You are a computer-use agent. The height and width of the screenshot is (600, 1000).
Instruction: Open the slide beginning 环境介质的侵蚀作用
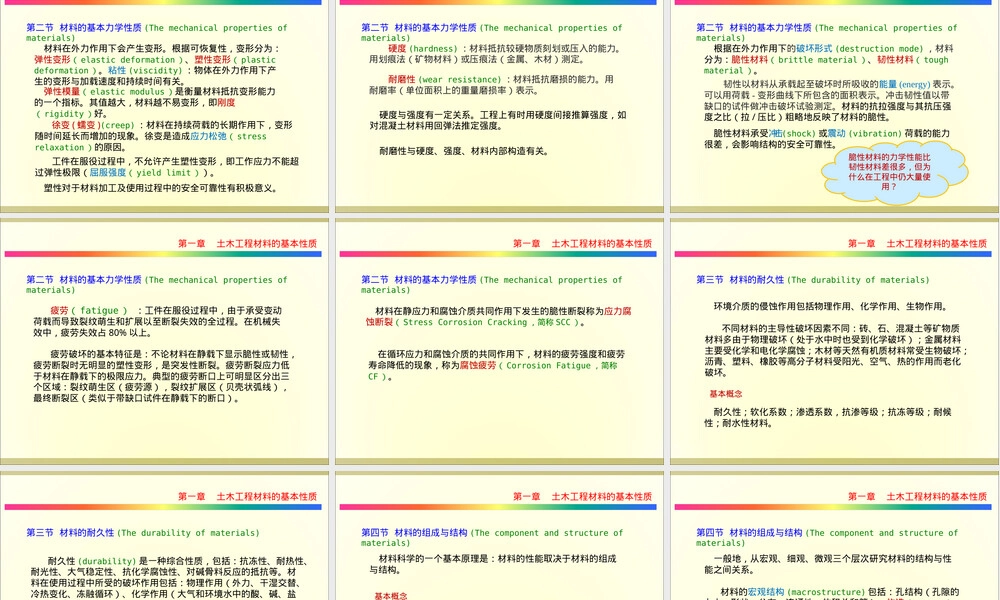(835, 341)
